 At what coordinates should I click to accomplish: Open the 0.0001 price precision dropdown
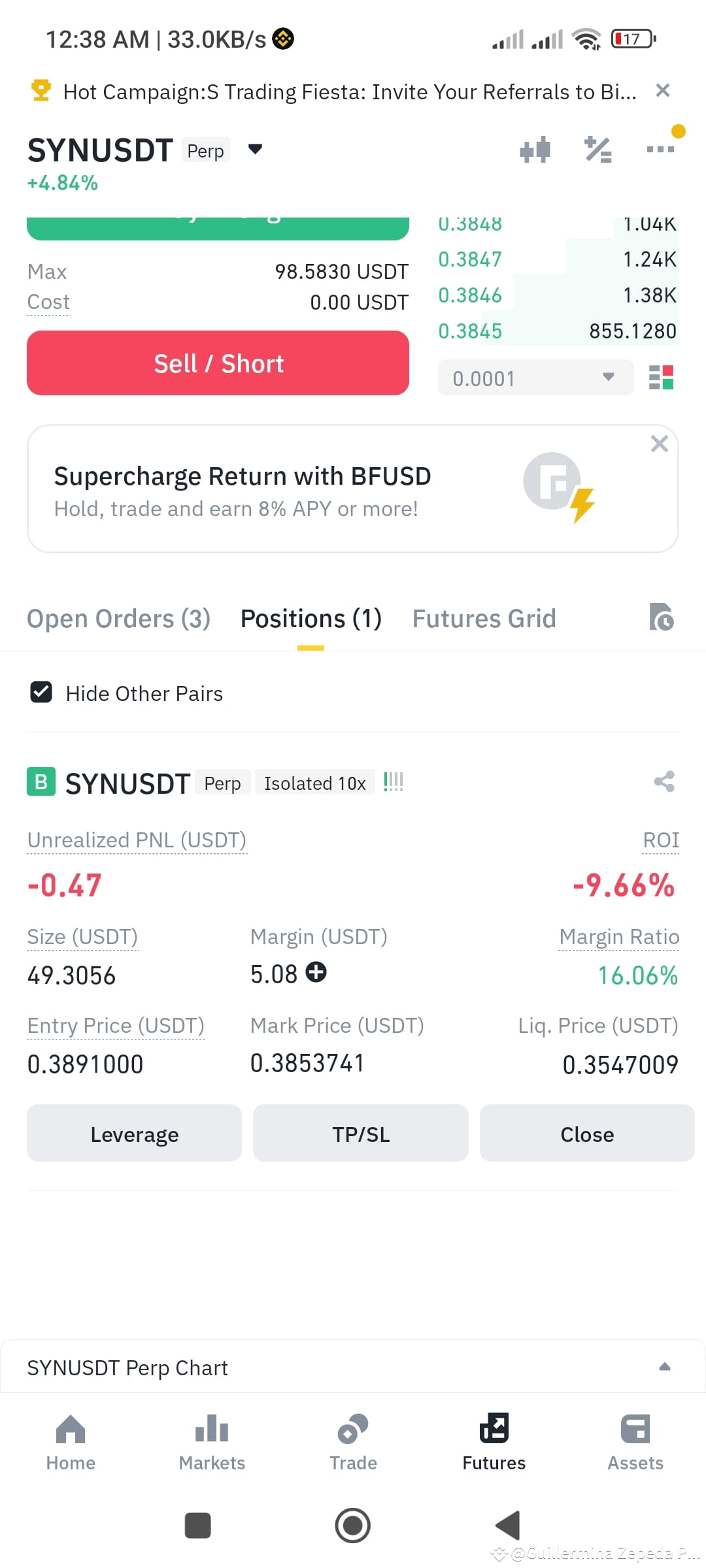point(535,378)
